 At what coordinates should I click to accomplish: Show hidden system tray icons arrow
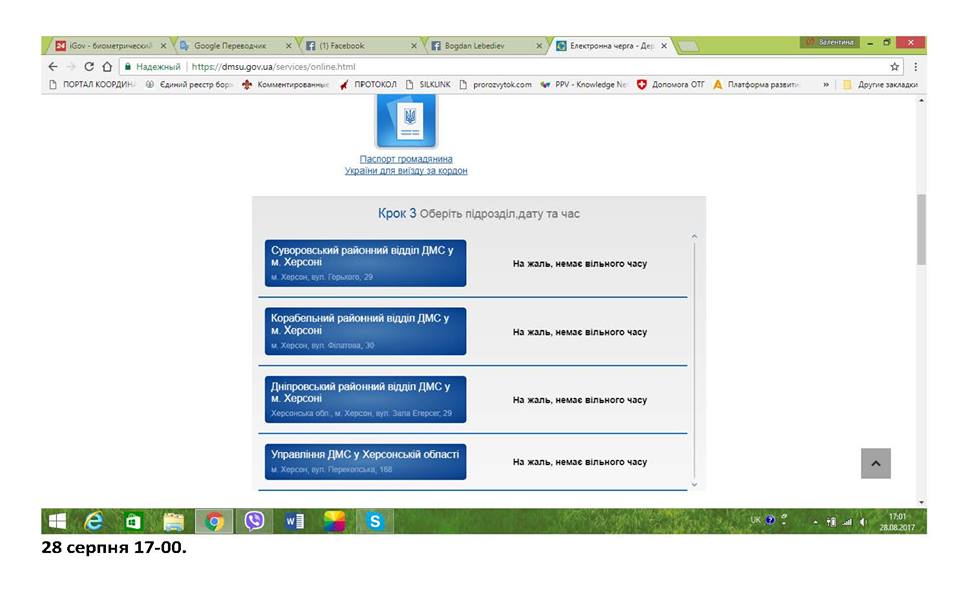pyautogui.click(x=815, y=522)
